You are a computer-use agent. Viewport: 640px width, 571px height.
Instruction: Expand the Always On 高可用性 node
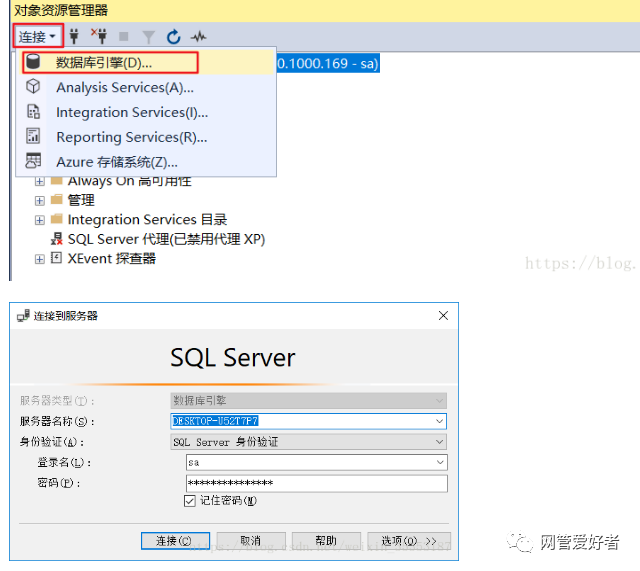(40, 181)
